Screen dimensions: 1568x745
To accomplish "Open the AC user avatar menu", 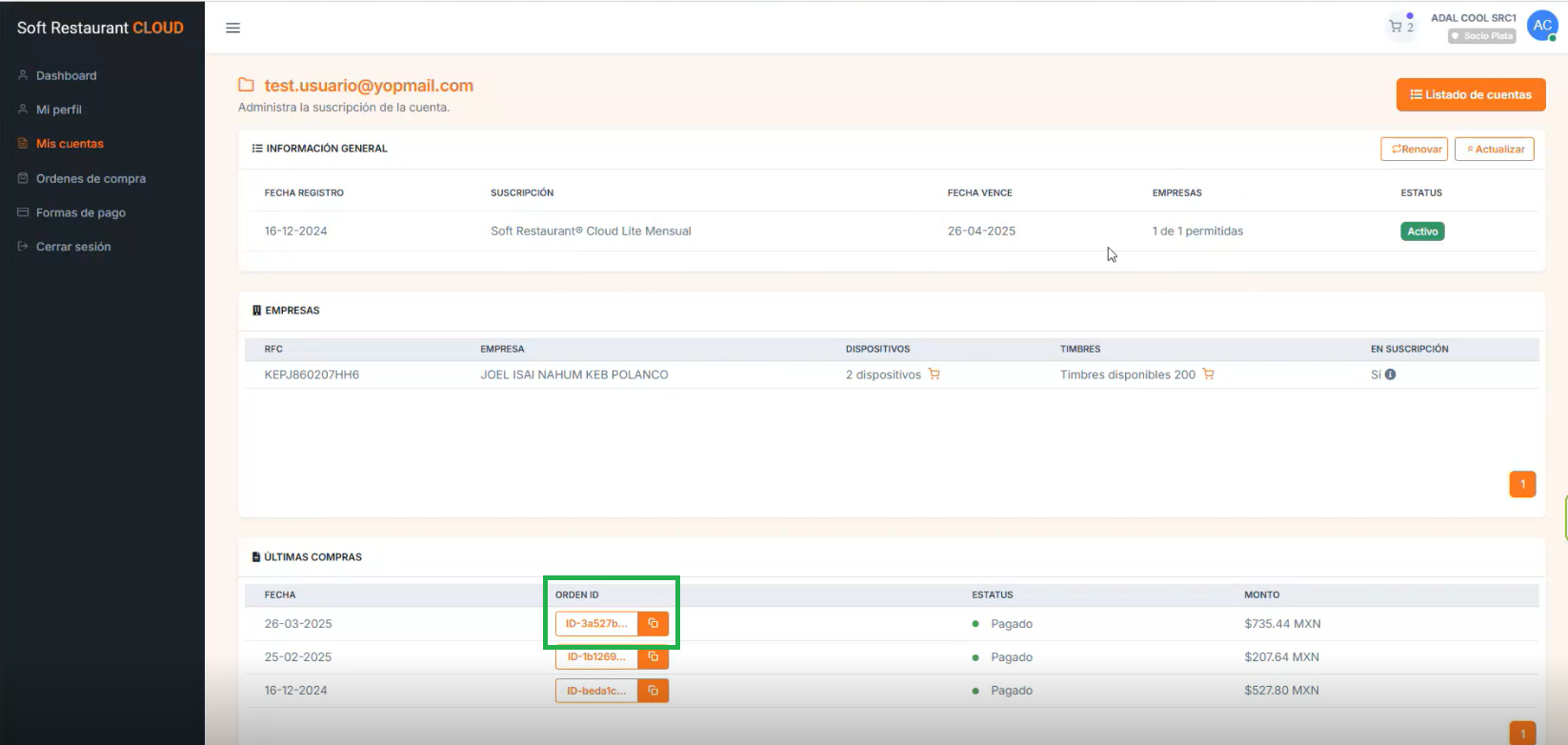I will pos(1542,26).
